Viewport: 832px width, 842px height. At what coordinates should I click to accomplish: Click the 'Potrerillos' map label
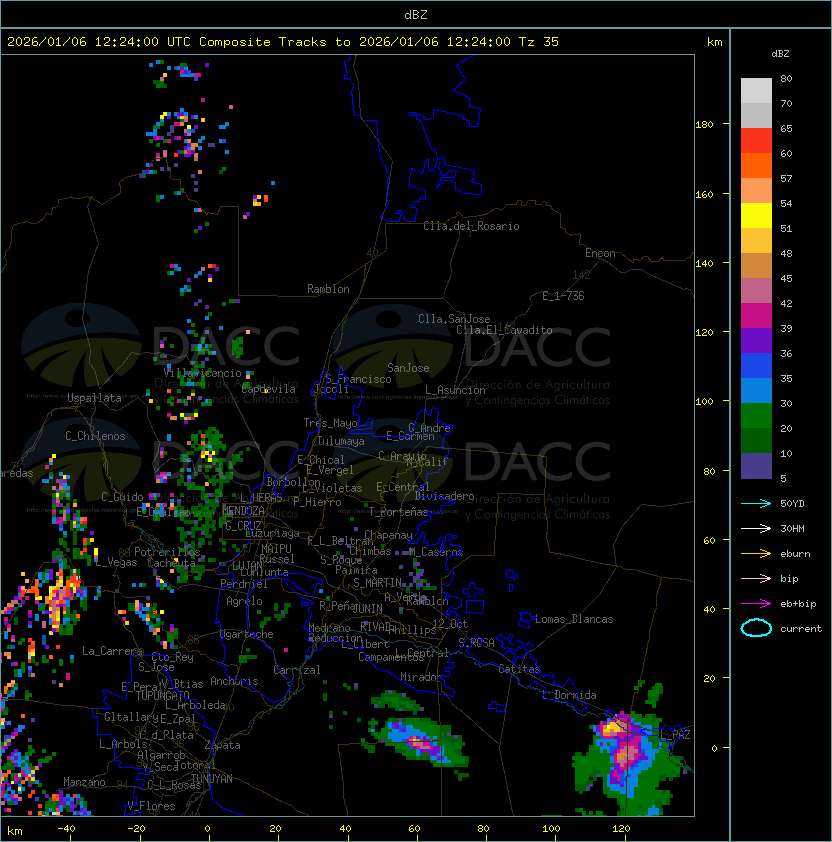tap(167, 552)
